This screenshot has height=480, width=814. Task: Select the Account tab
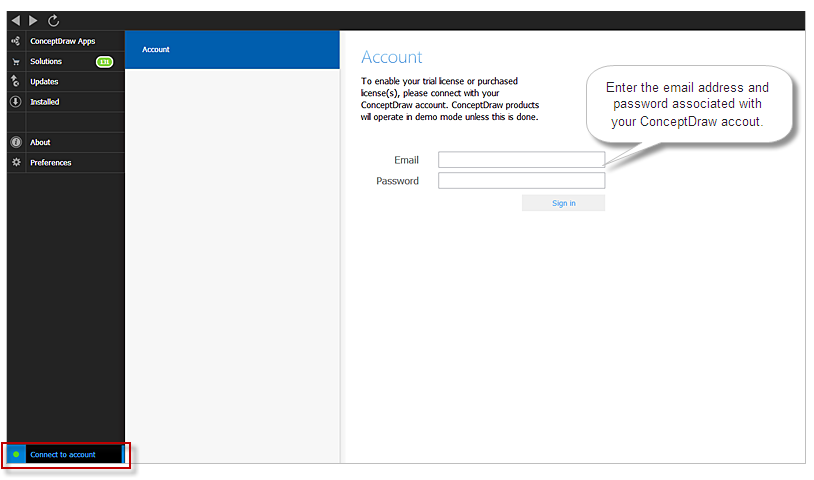[232, 49]
